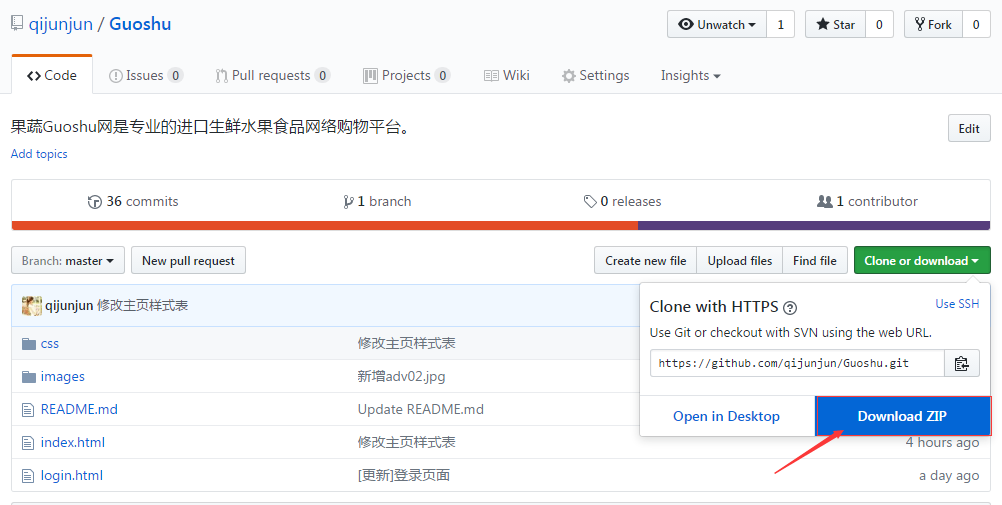Click the Edit description button

[x=969, y=128]
